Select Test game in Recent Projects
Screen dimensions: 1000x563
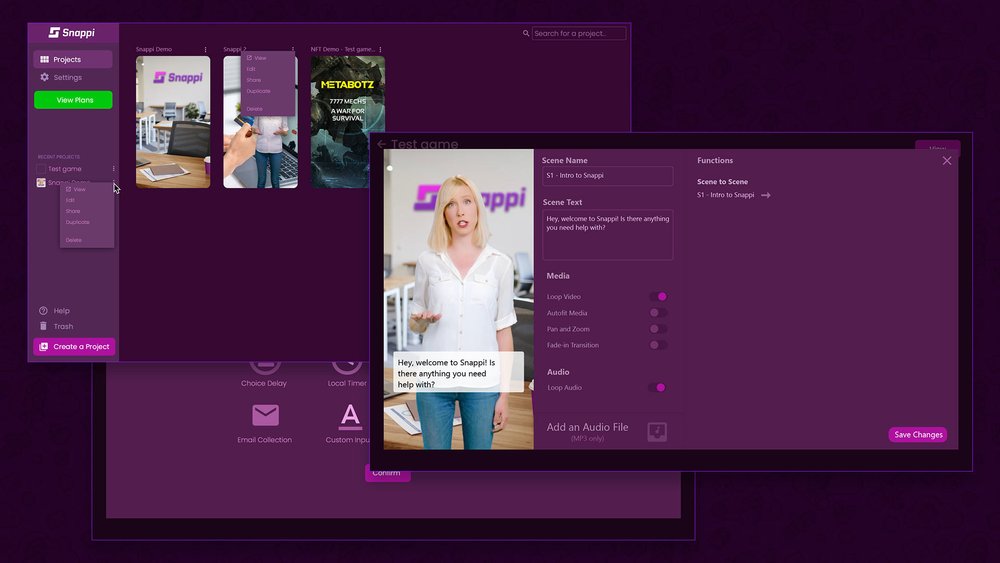pyautogui.click(x=64, y=169)
